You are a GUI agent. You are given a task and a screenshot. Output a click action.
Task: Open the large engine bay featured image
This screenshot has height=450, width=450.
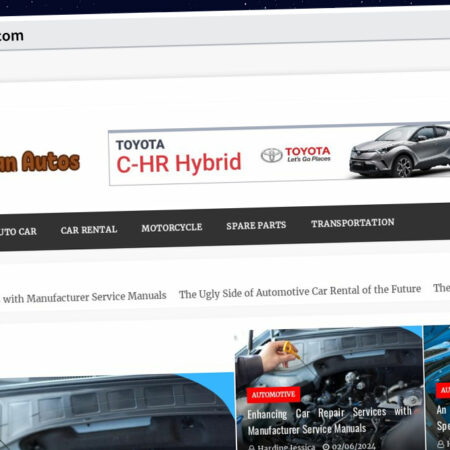[x=117, y=412]
